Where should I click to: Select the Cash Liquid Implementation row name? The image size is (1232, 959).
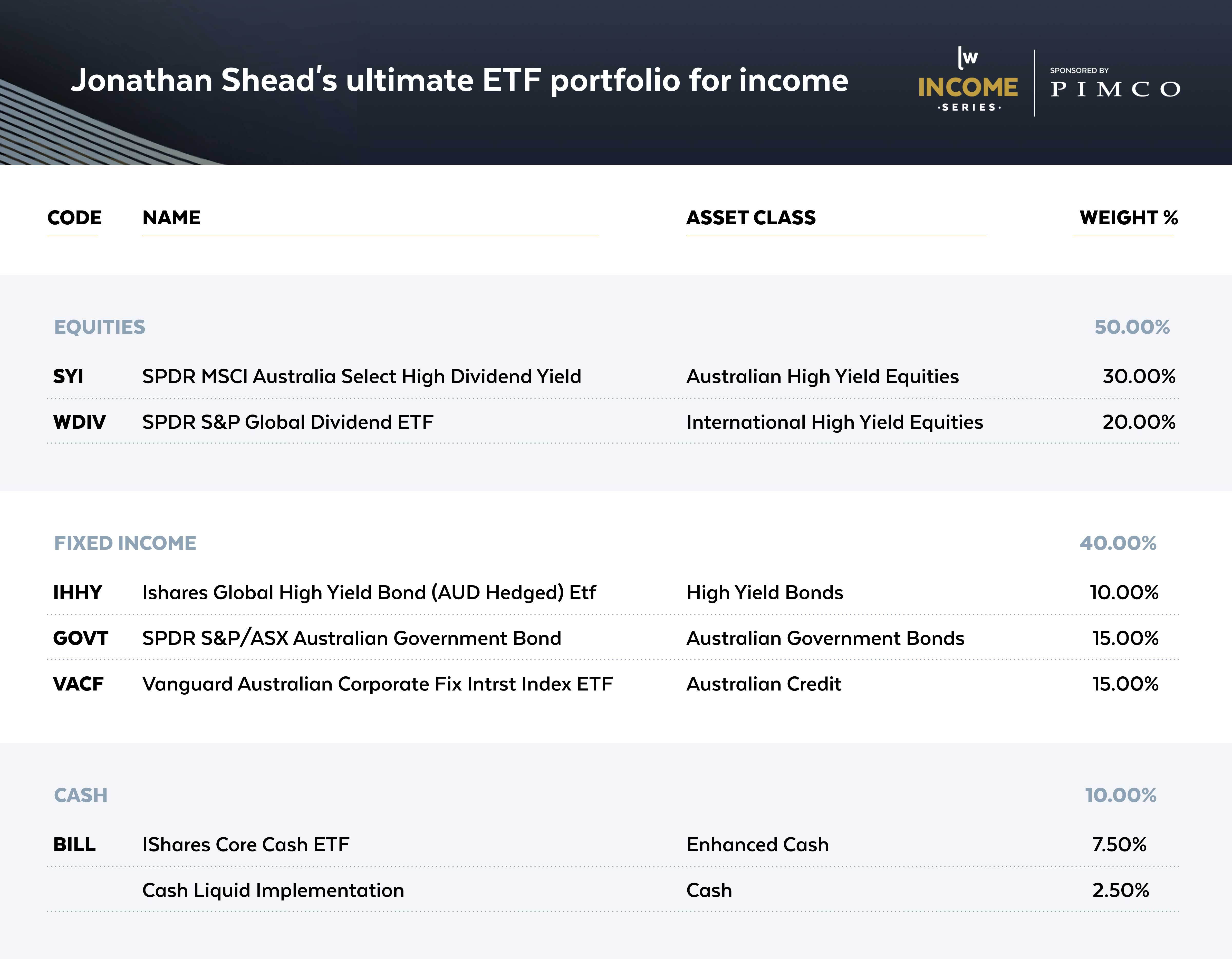tap(273, 890)
